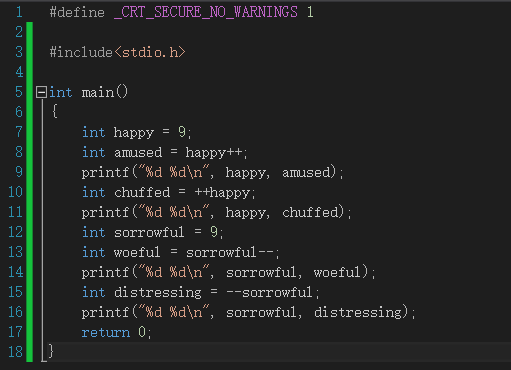Click the value 1 after the macro

[310, 12]
